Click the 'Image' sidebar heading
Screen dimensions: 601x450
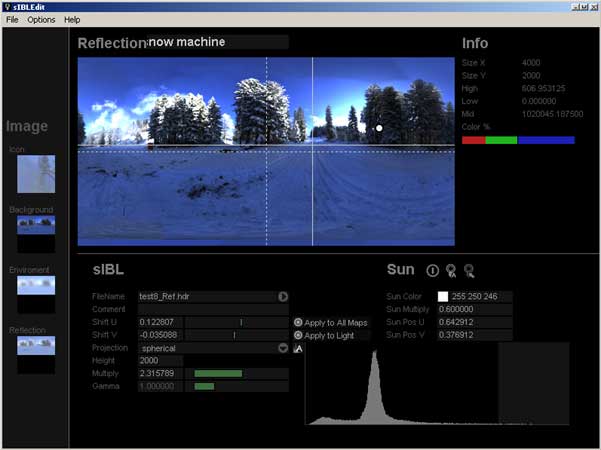[x=27, y=126]
